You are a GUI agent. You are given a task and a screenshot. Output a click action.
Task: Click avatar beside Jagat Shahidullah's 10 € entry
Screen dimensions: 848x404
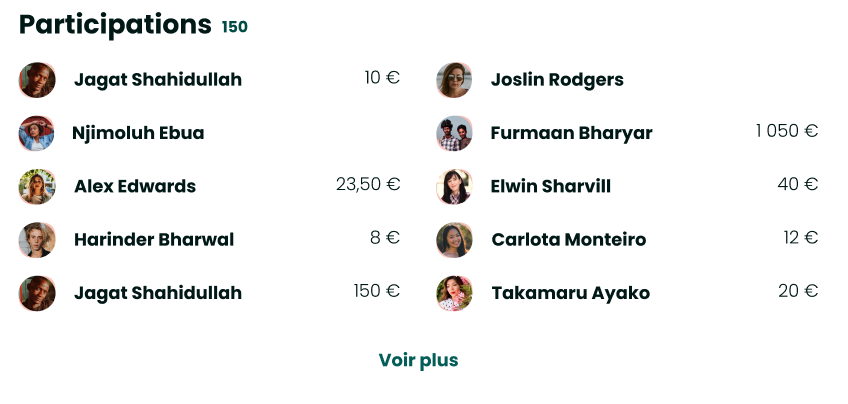pos(36,80)
